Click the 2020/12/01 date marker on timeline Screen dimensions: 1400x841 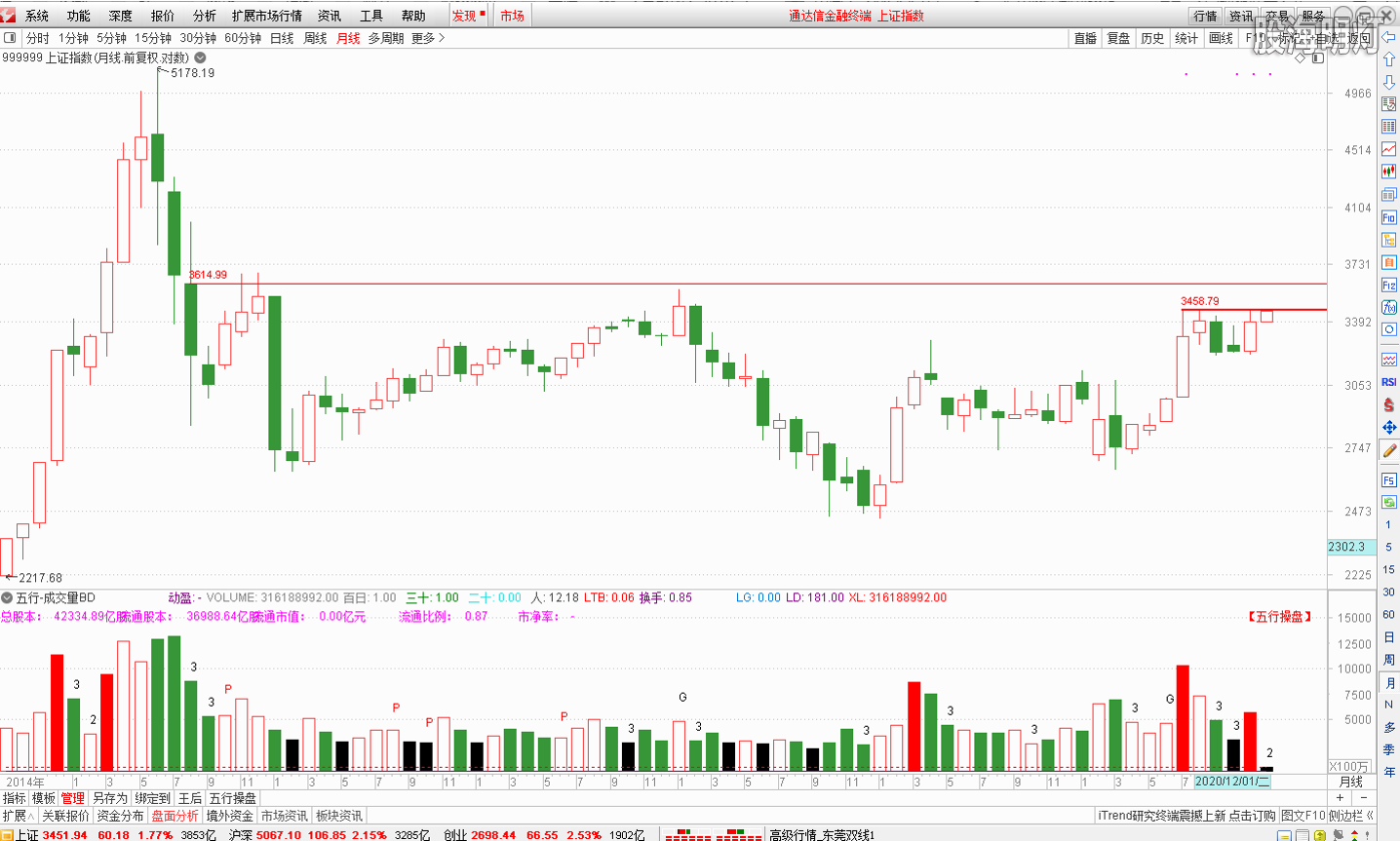pyautogui.click(x=1233, y=782)
